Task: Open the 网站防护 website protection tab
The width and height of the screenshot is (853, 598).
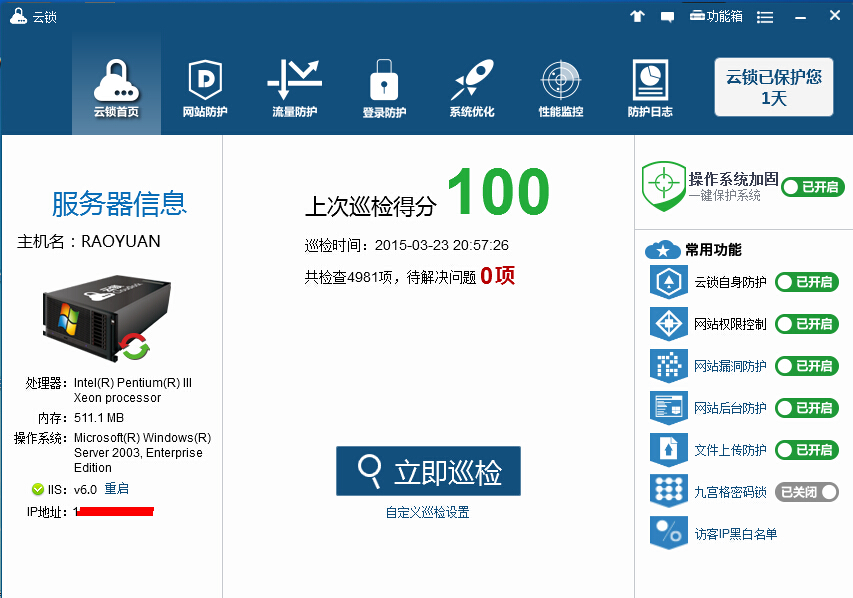Action: (x=205, y=89)
